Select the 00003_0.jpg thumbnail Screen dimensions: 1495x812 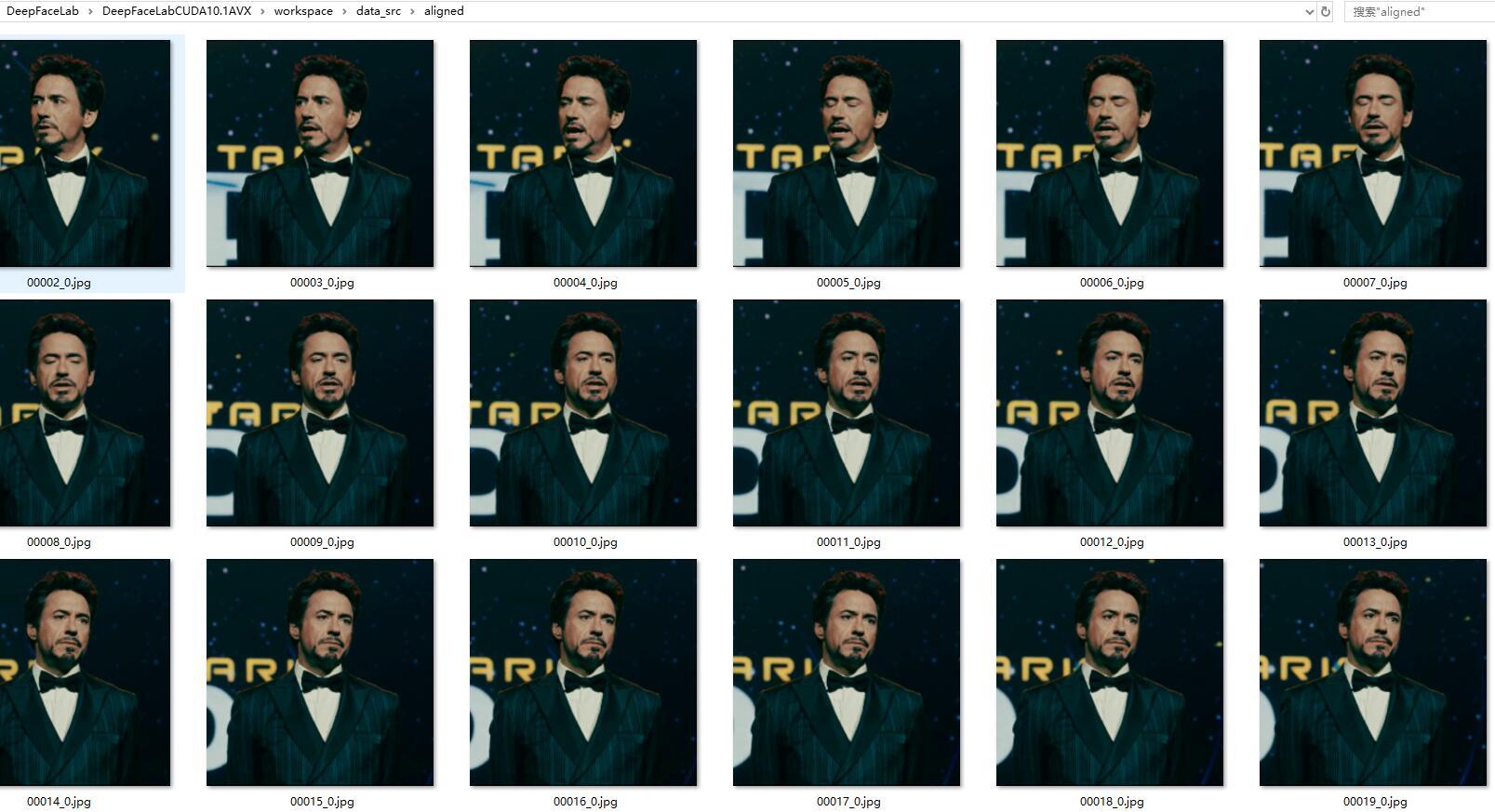coord(320,153)
